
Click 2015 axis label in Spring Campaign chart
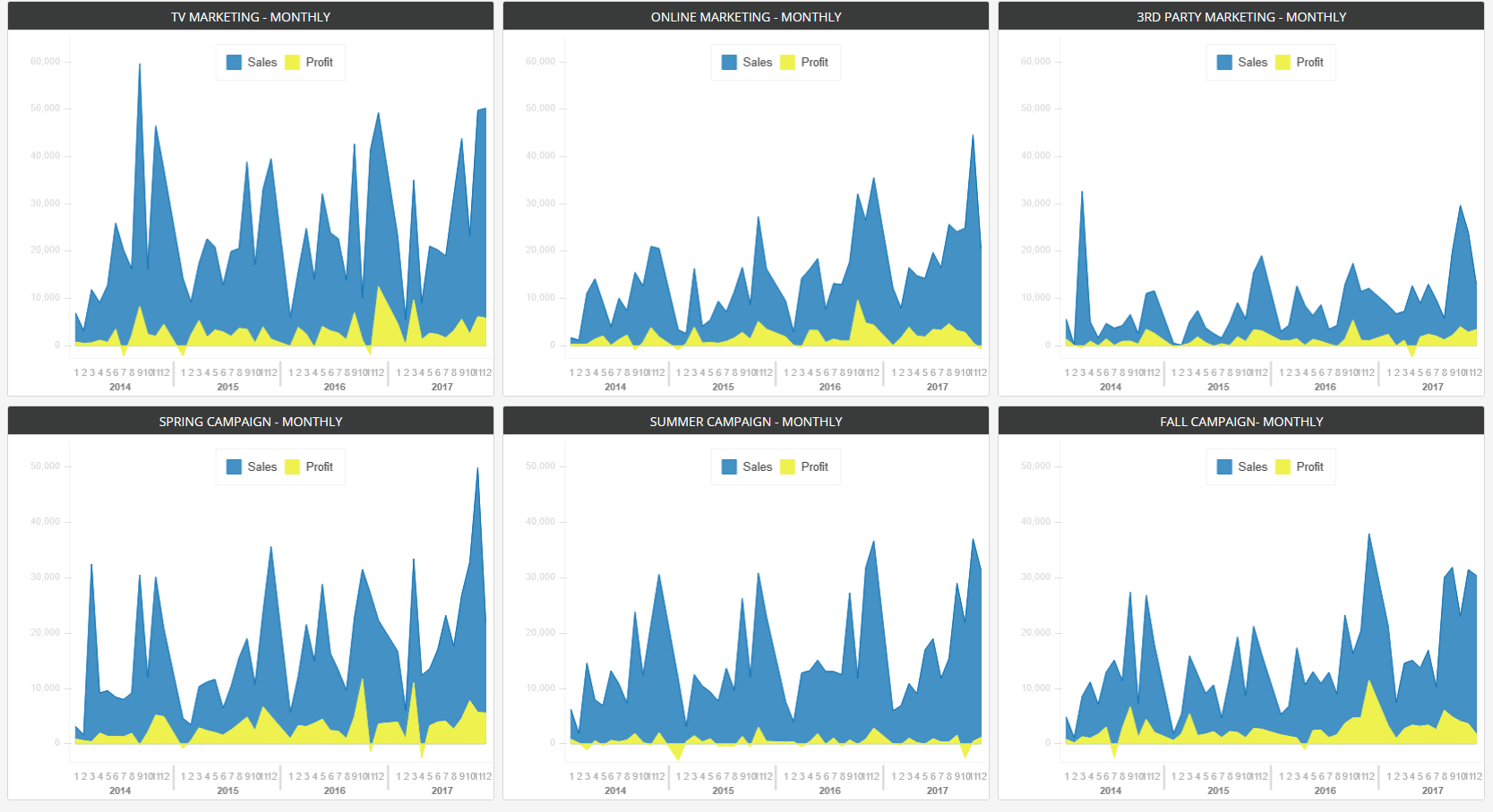(x=227, y=791)
